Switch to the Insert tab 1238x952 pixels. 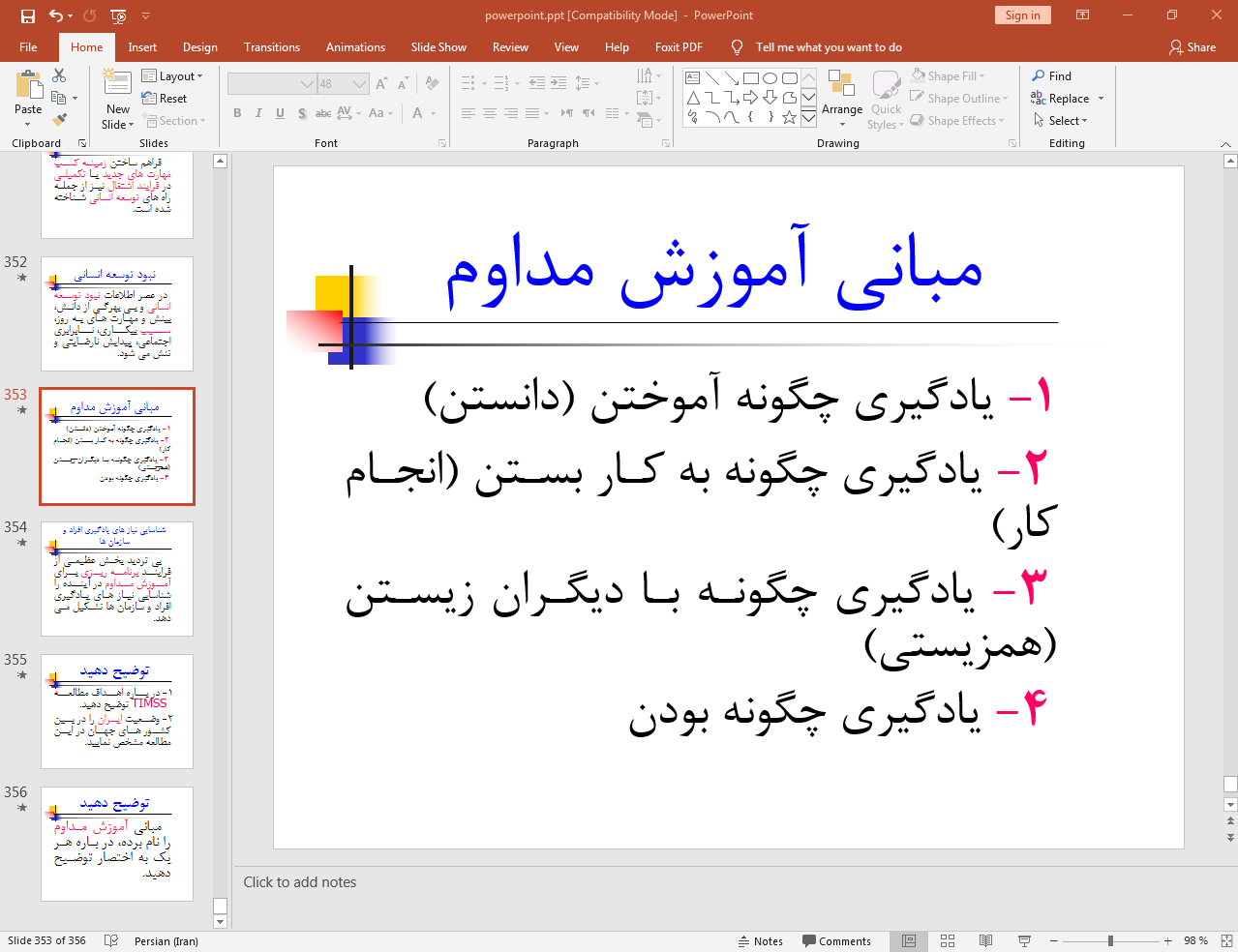click(x=142, y=46)
